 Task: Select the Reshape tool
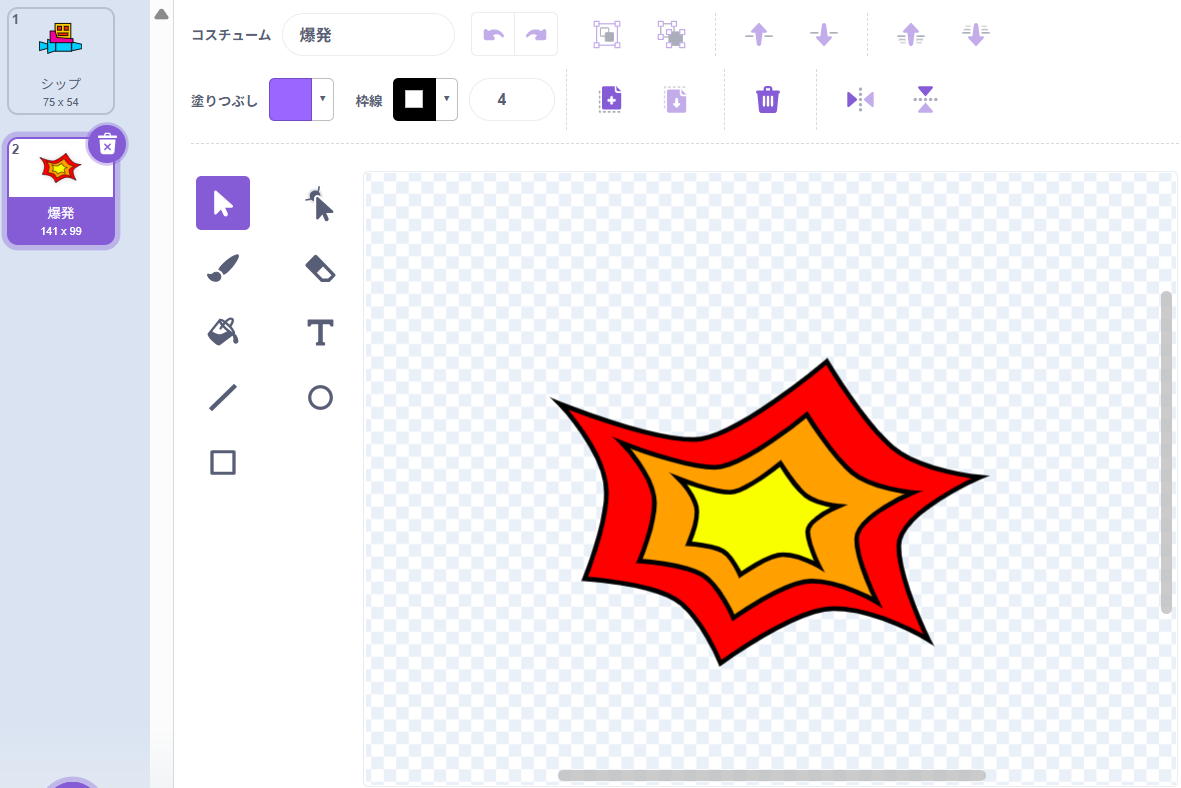click(320, 203)
